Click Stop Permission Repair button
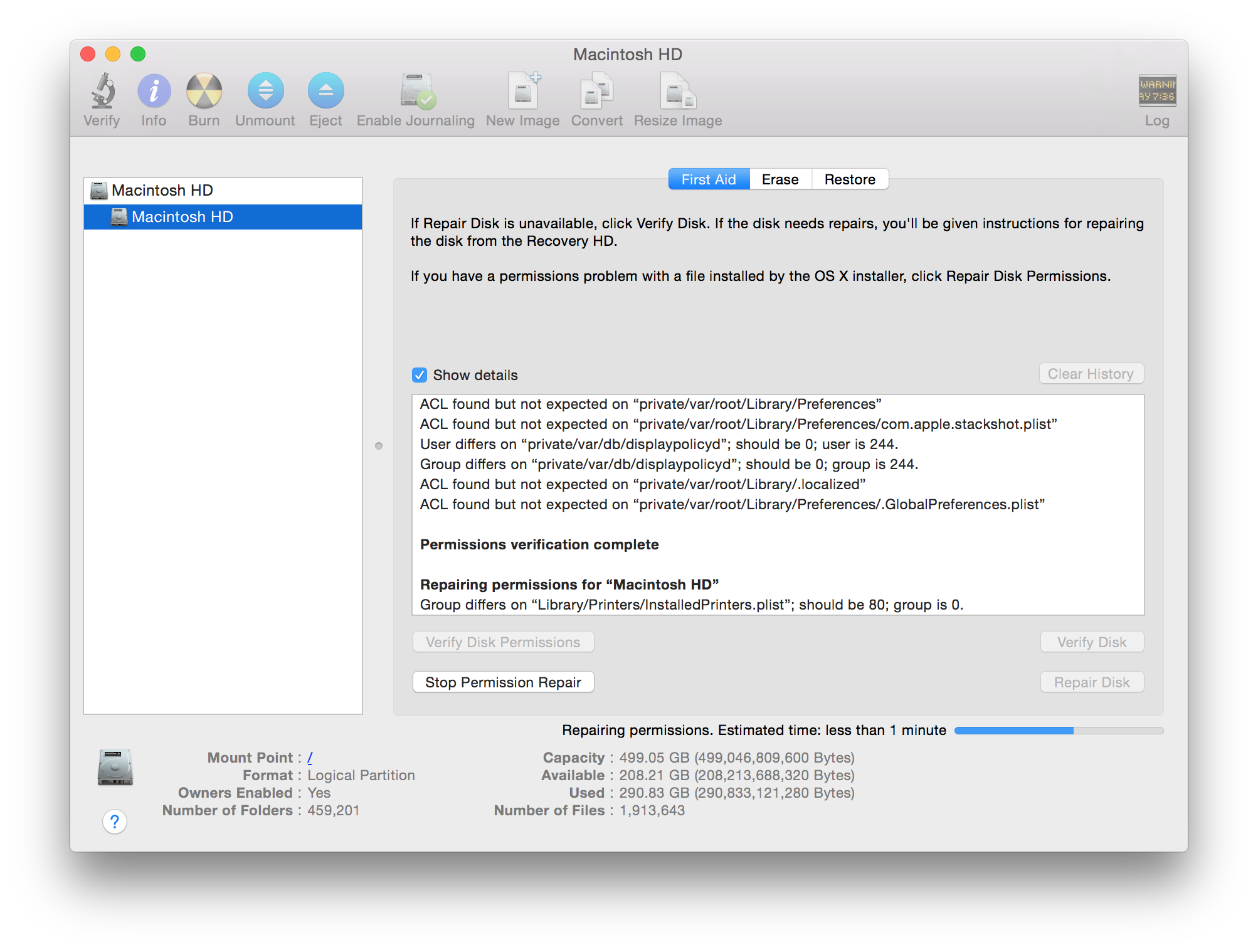This screenshot has height=952, width=1258. [x=503, y=682]
